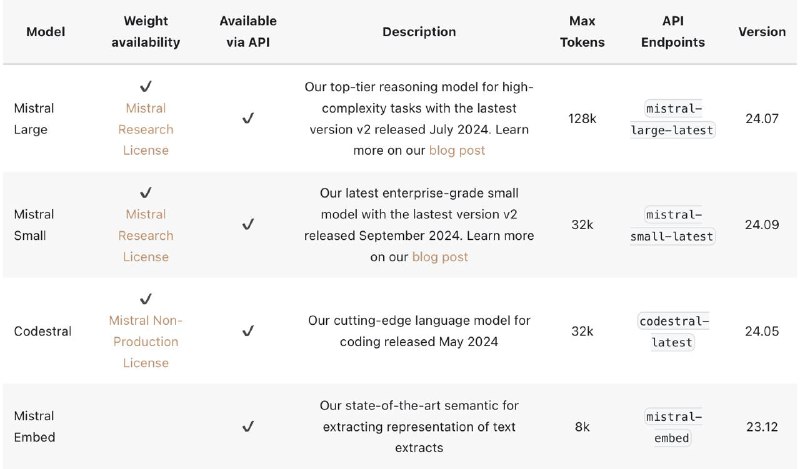
Task: Click the weight availability checkmark for Mistral Large
Action: (146, 87)
